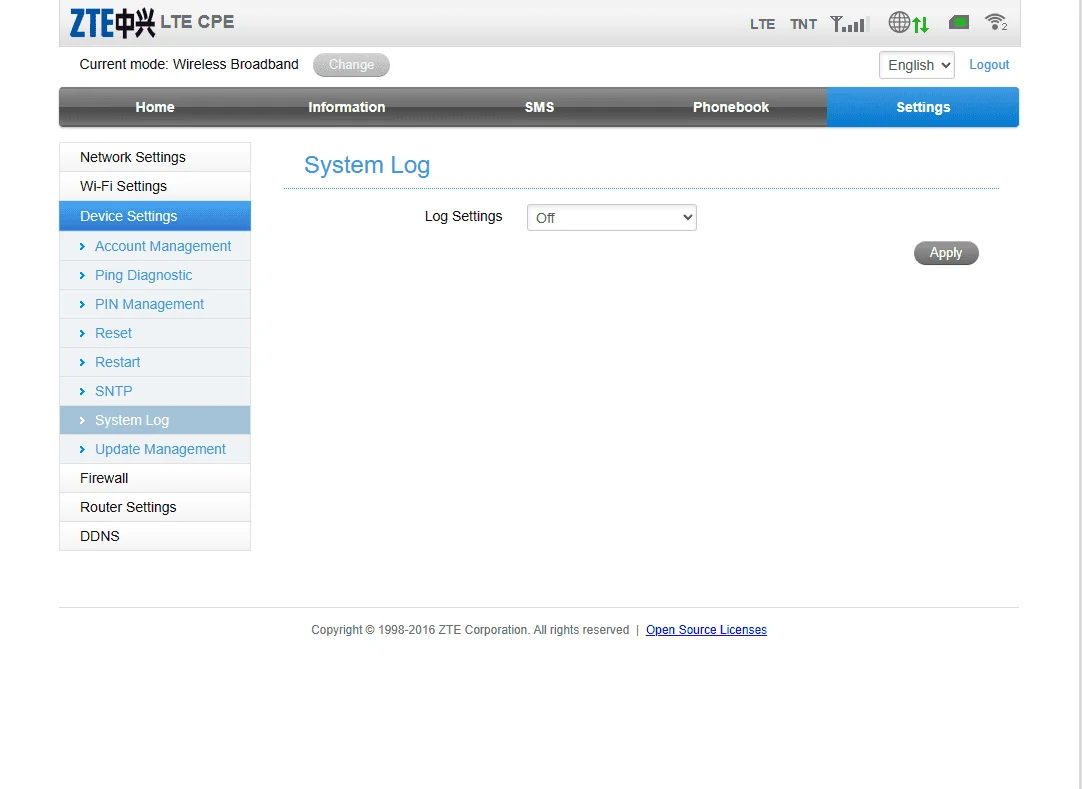Open Router Settings in sidebar
1082x789 pixels.
pos(155,507)
